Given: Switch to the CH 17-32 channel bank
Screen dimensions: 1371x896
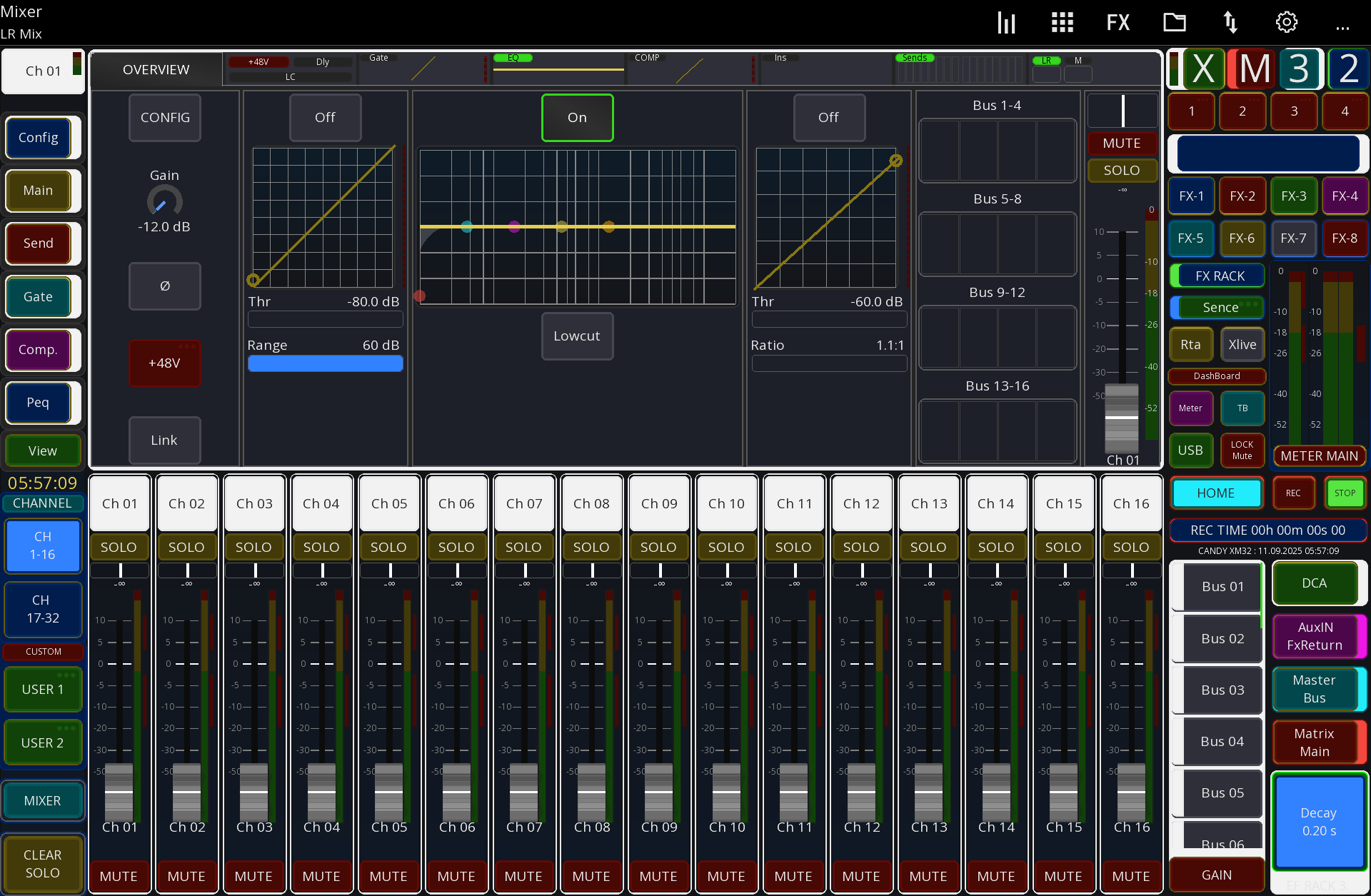Looking at the screenshot, I should pyautogui.click(x=43, y=609).
